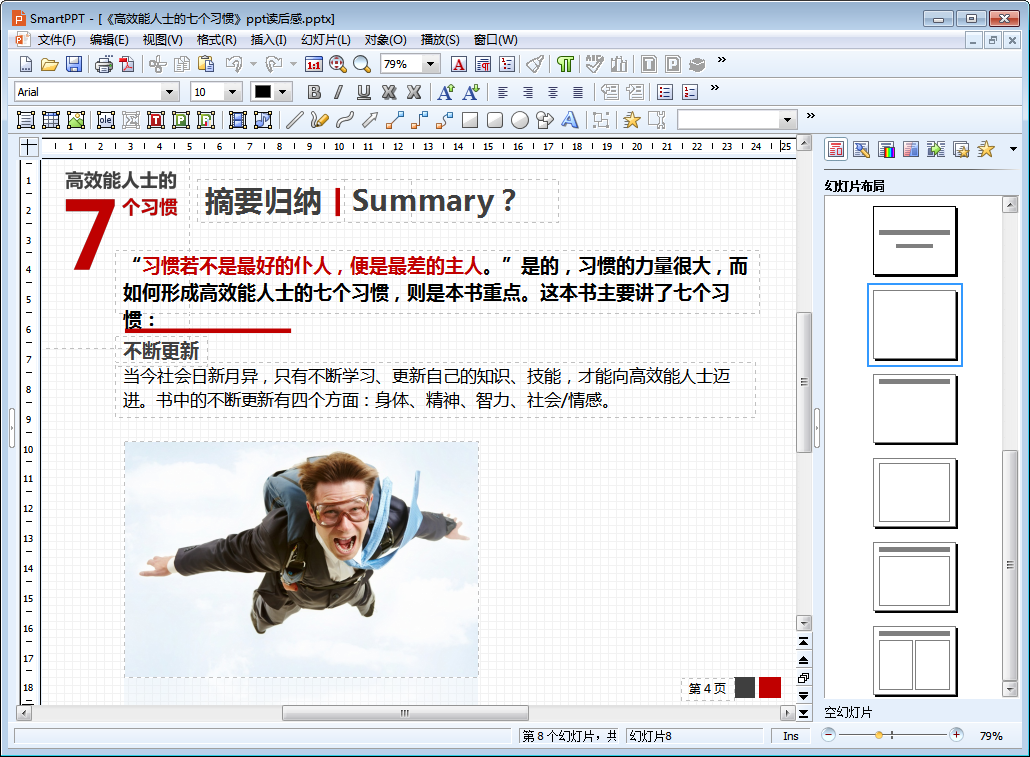Open the 播放(S) menu
The image size is (1030, 757).
(440, 39)
